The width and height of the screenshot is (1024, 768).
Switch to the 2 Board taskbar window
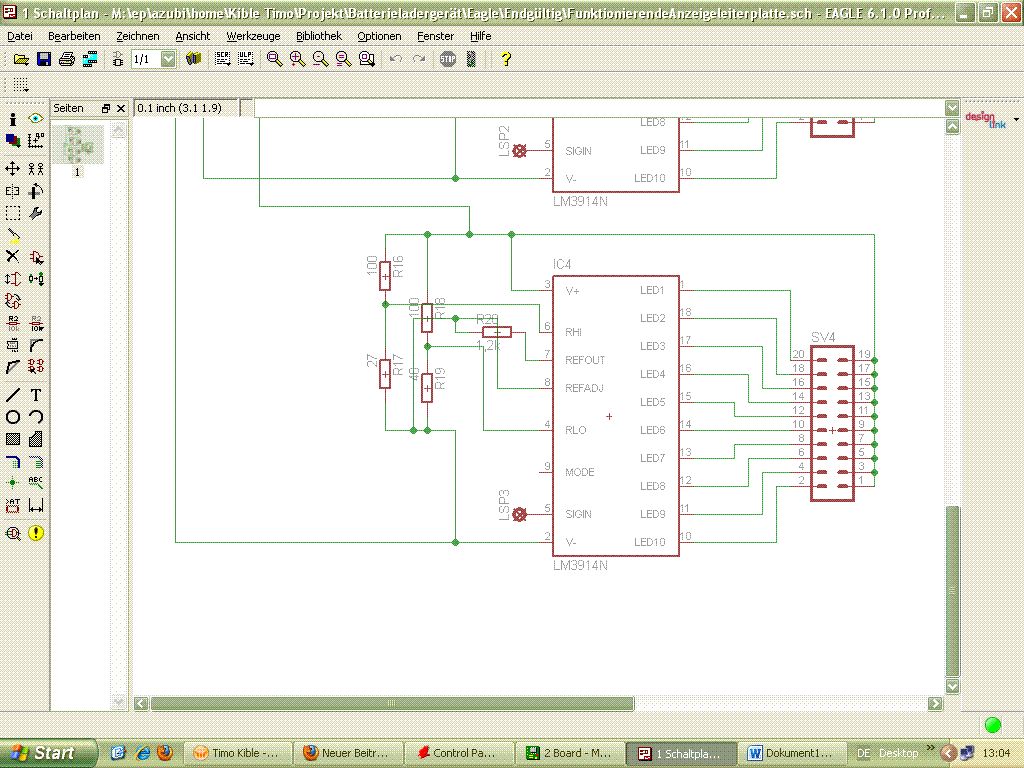pyautogui.click(x=568, y=753)
